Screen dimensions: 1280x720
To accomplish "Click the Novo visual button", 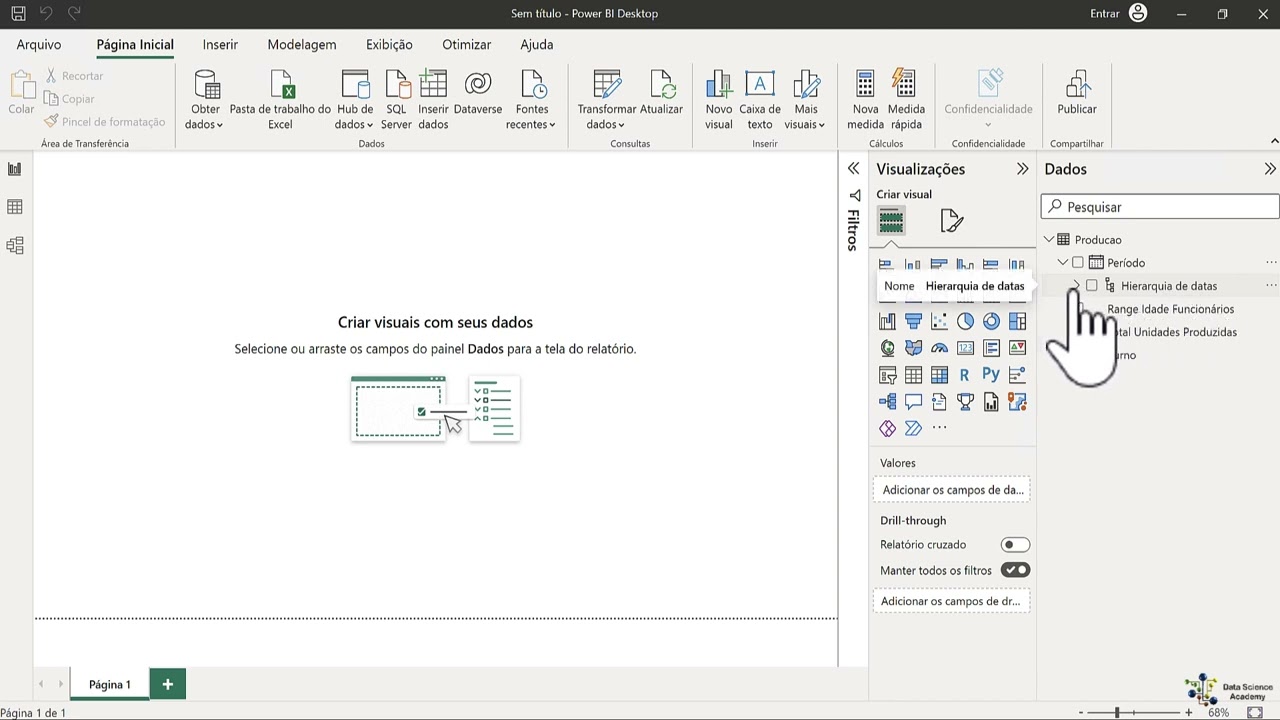I will point(718,100).
